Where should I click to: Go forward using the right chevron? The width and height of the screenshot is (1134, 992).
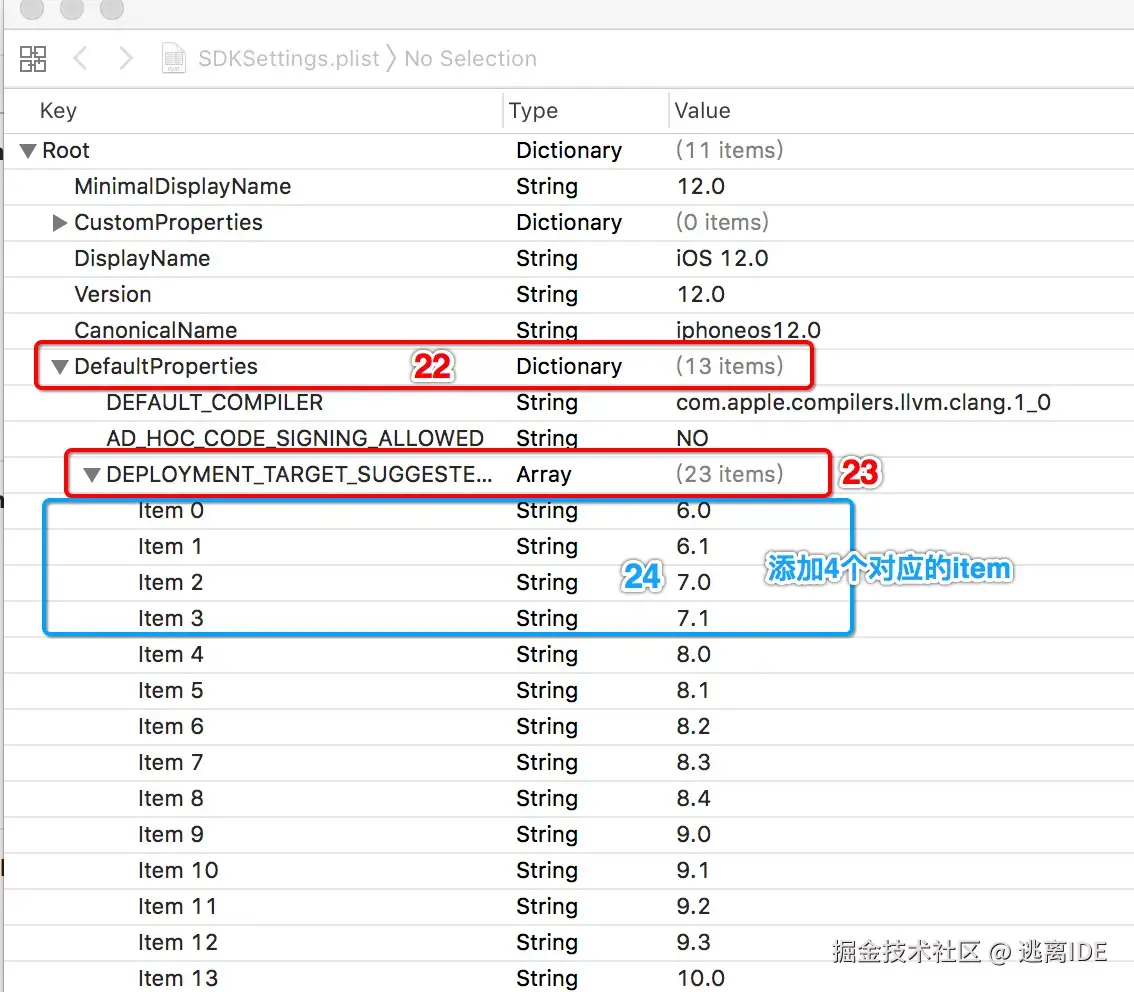[x=126, y=59]
